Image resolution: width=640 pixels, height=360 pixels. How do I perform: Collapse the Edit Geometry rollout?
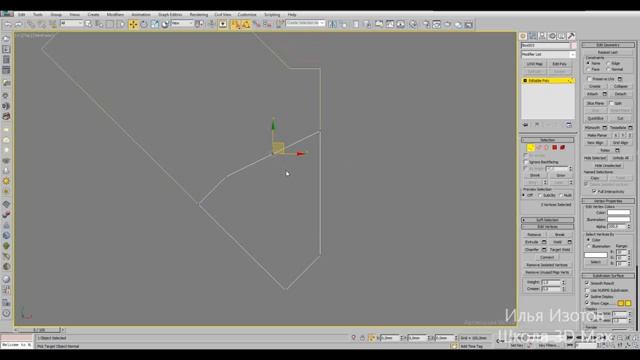pos(608,45)
